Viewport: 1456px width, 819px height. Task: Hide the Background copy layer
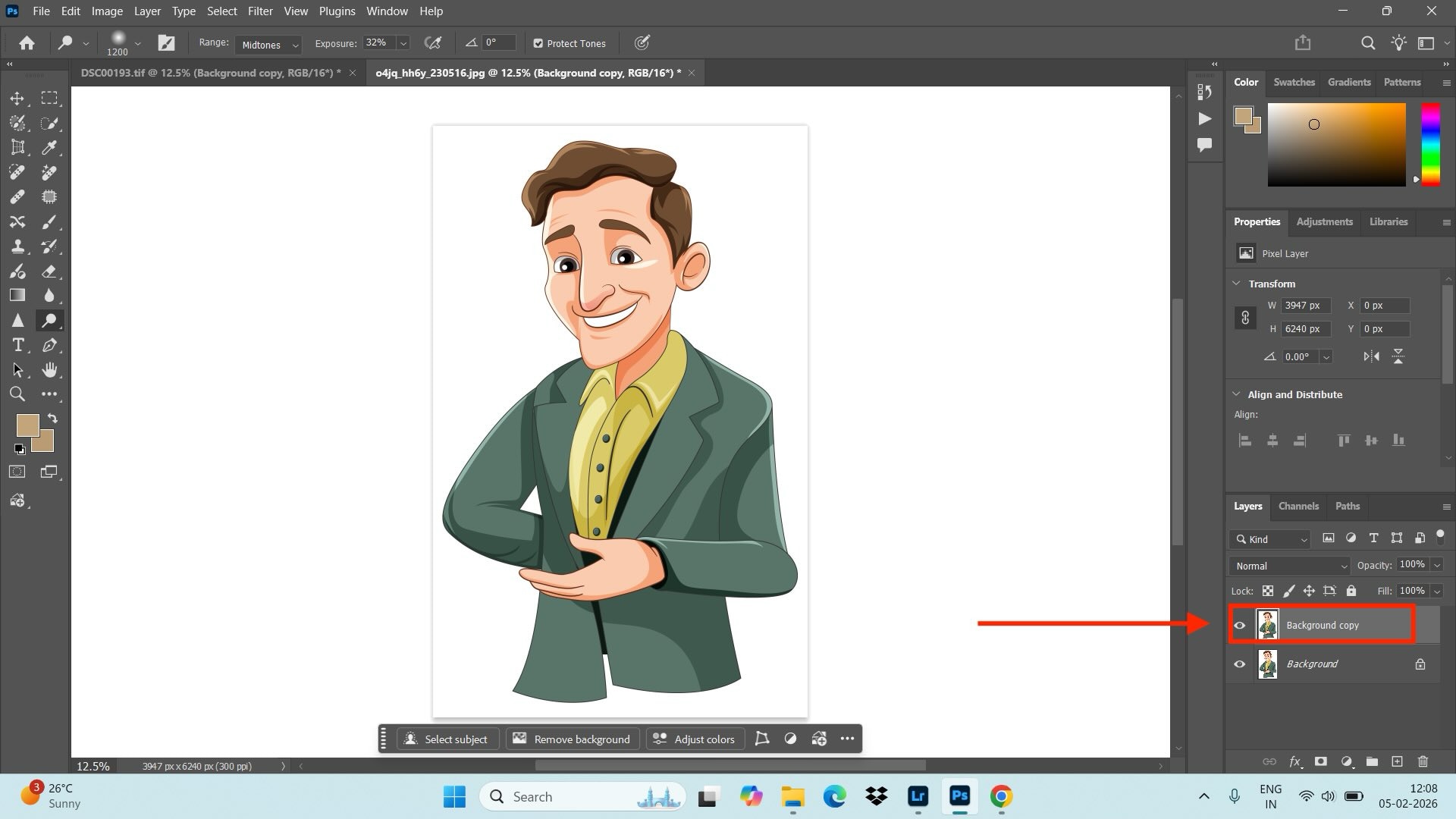1241,625
